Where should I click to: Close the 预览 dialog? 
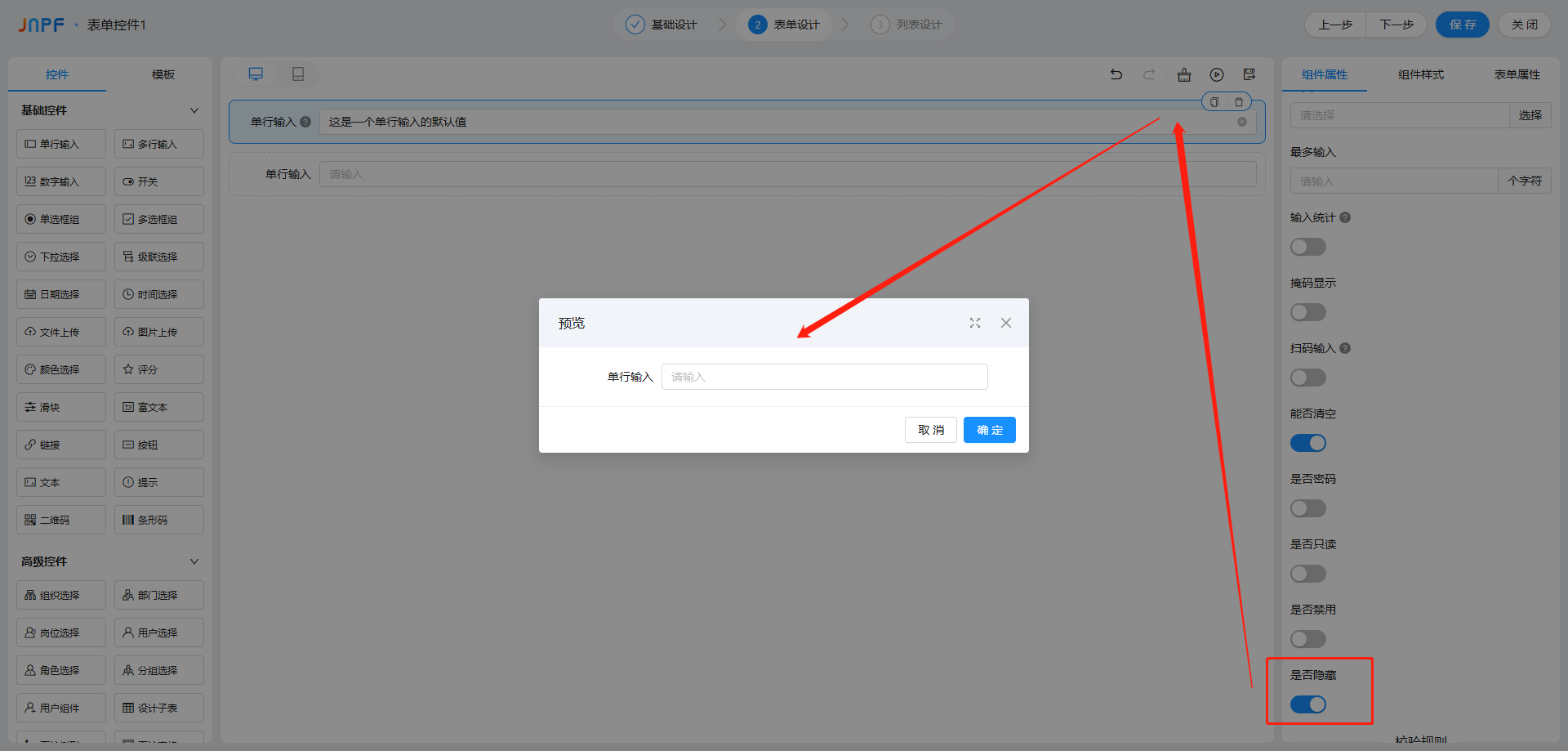coord(1006,323)
